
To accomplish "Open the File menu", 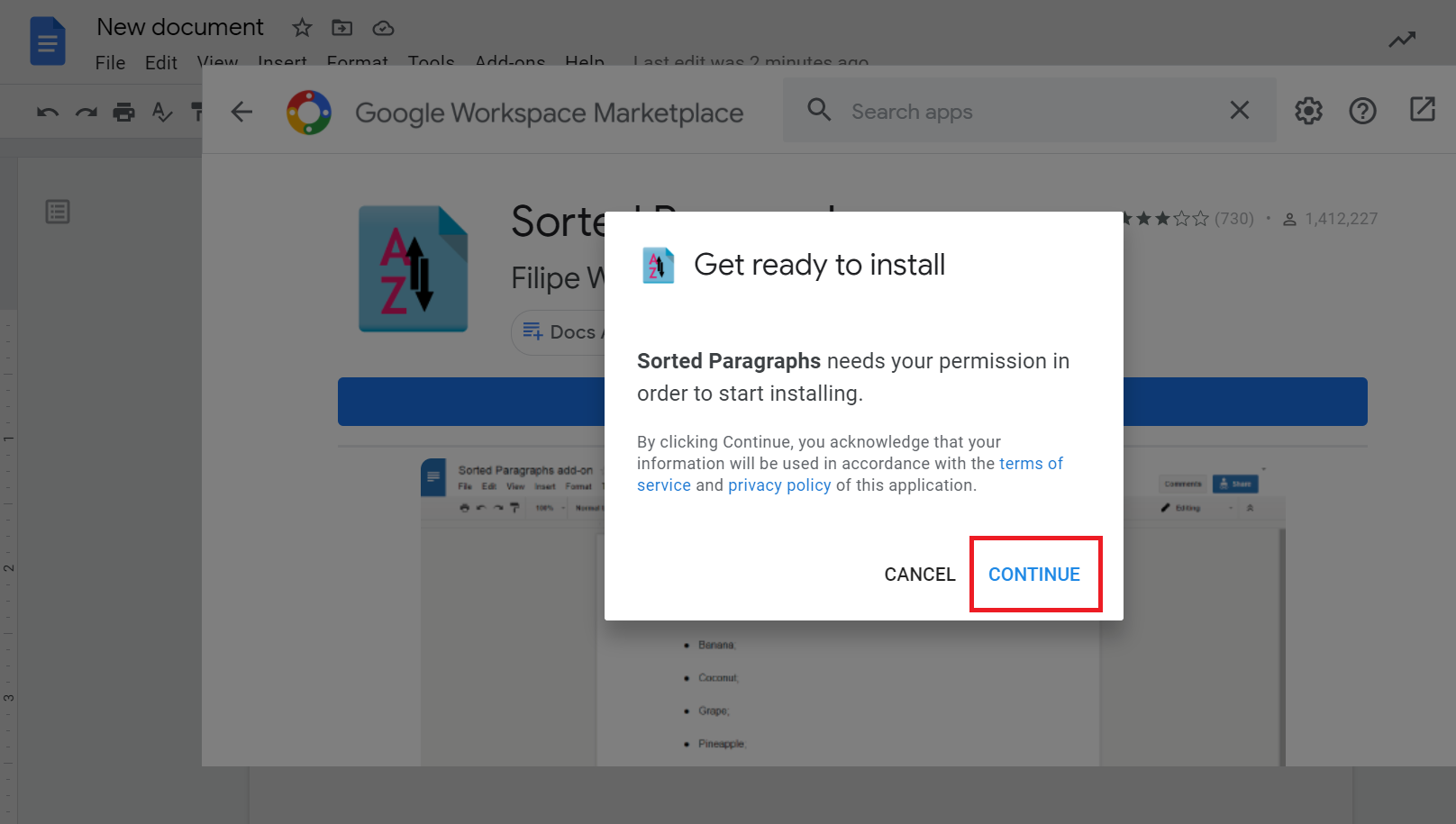I will [110, 62].
